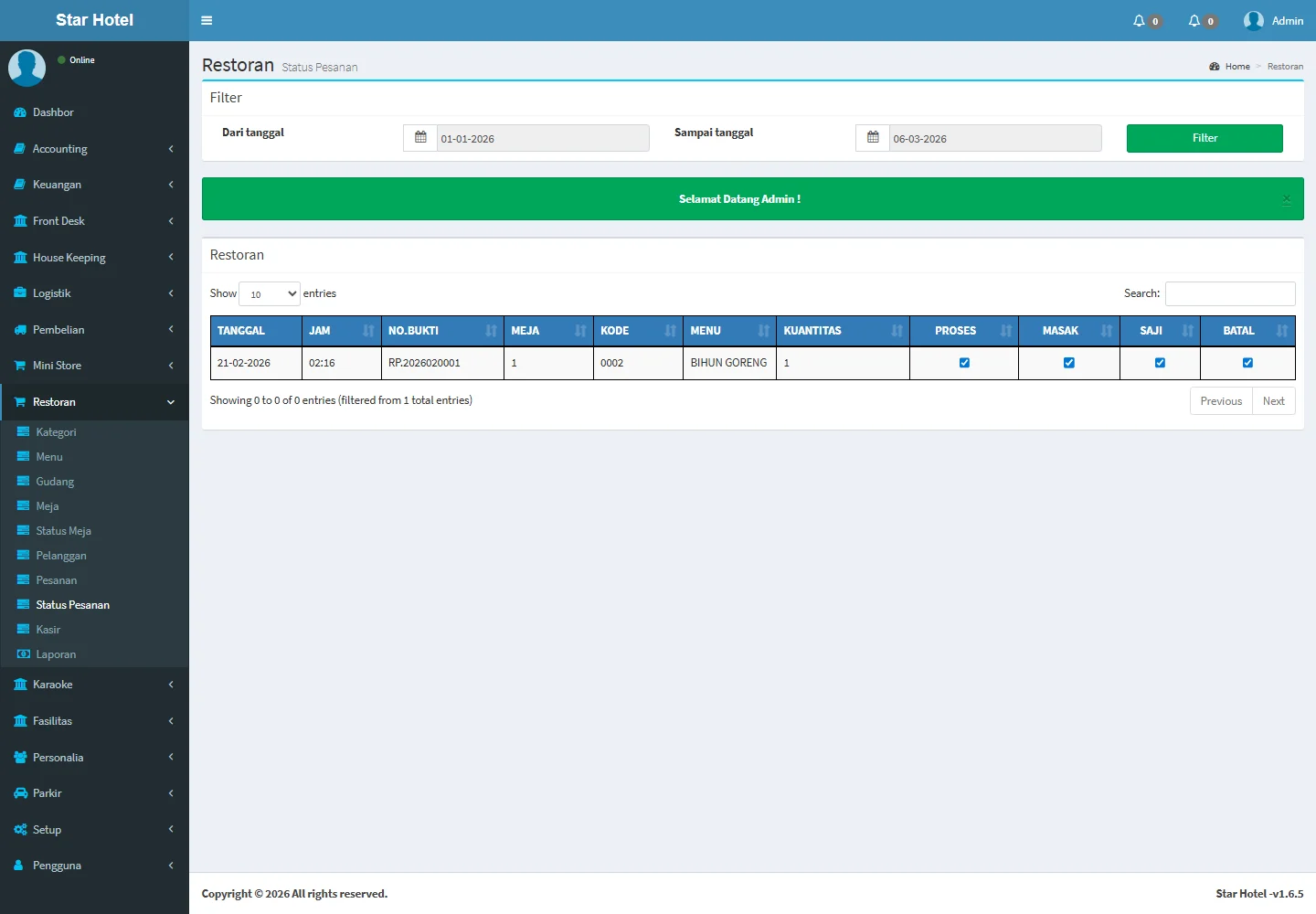Uncheck the MASAK checkbox in the row
This screenshot has width=1316, height=914.
tap(1069, 363)
